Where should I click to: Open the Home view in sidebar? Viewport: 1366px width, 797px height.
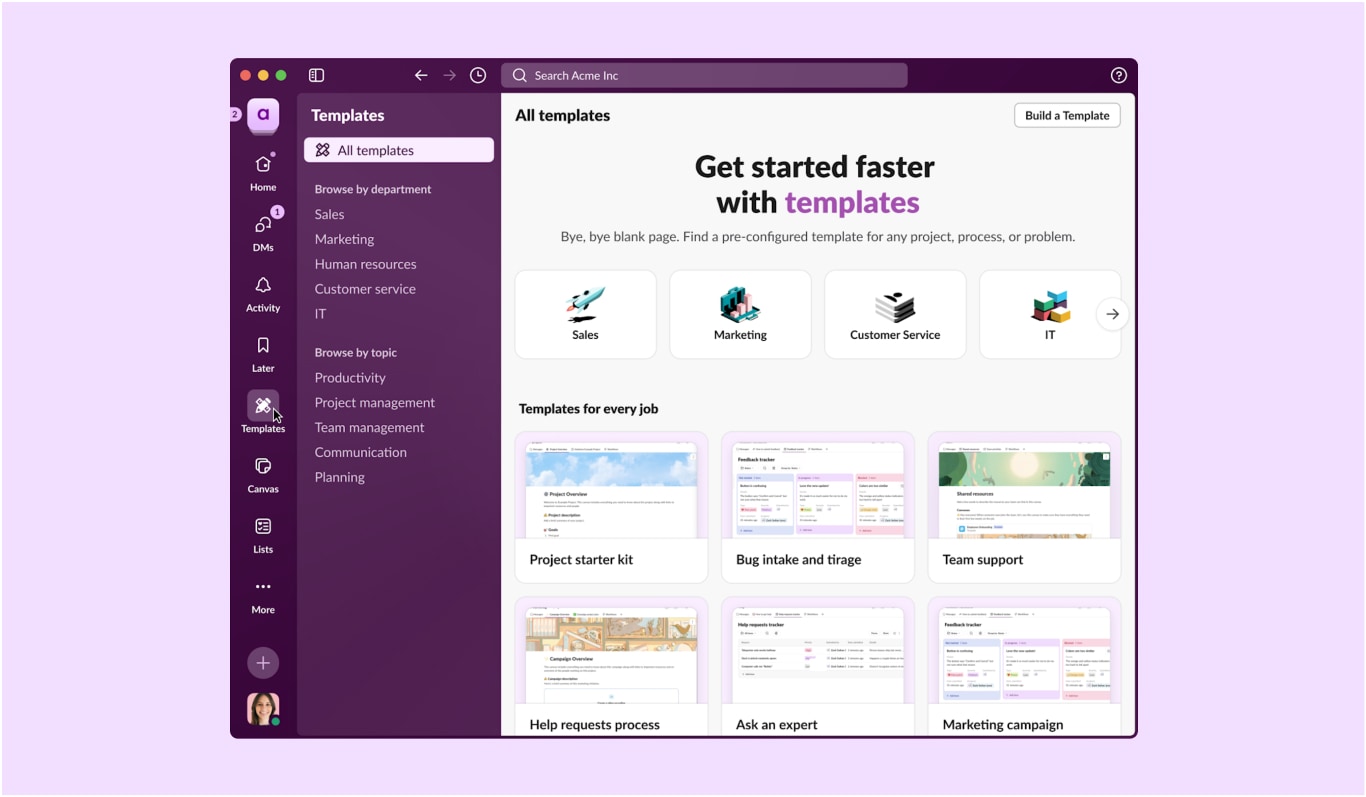263,171
